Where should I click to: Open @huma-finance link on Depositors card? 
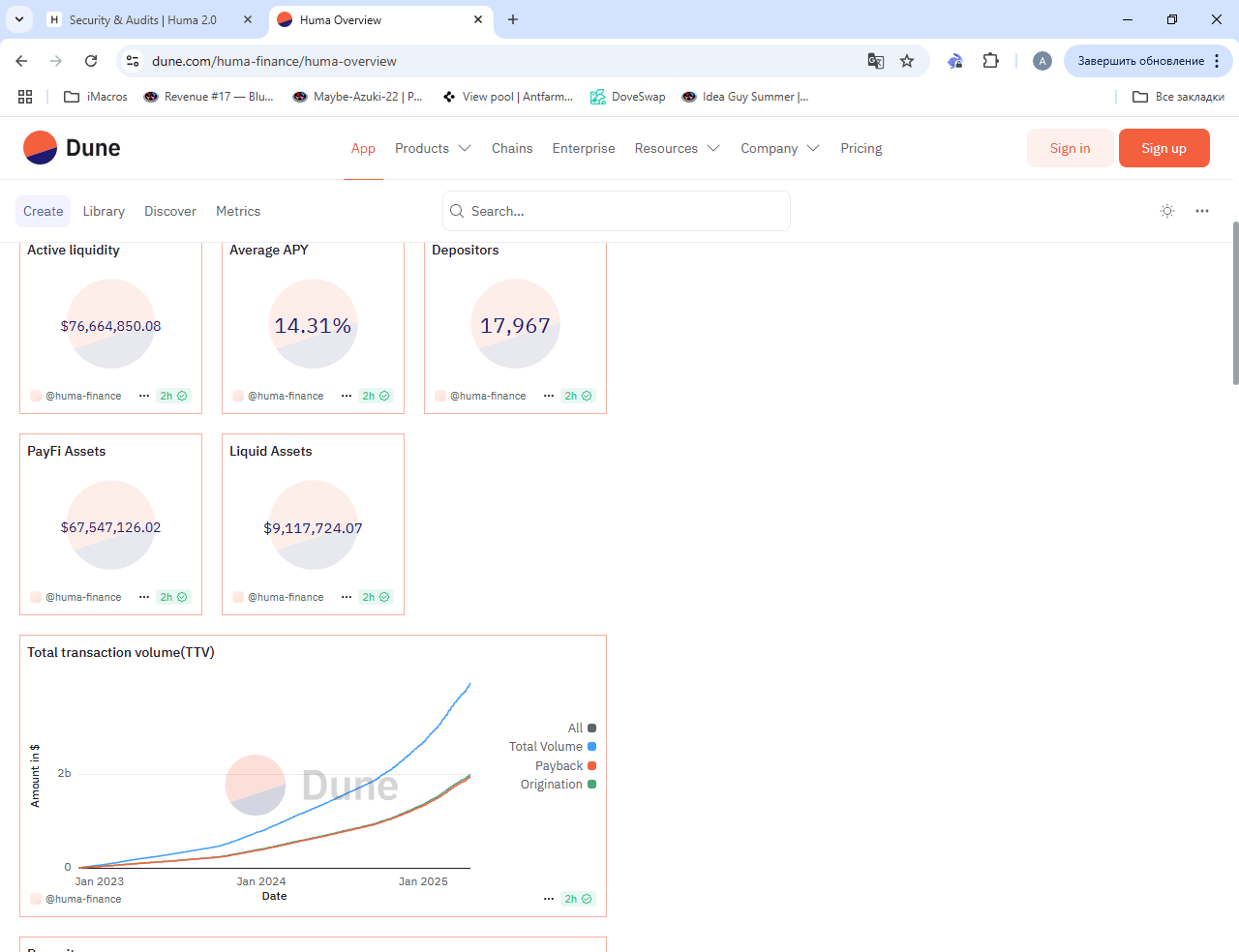488,396
